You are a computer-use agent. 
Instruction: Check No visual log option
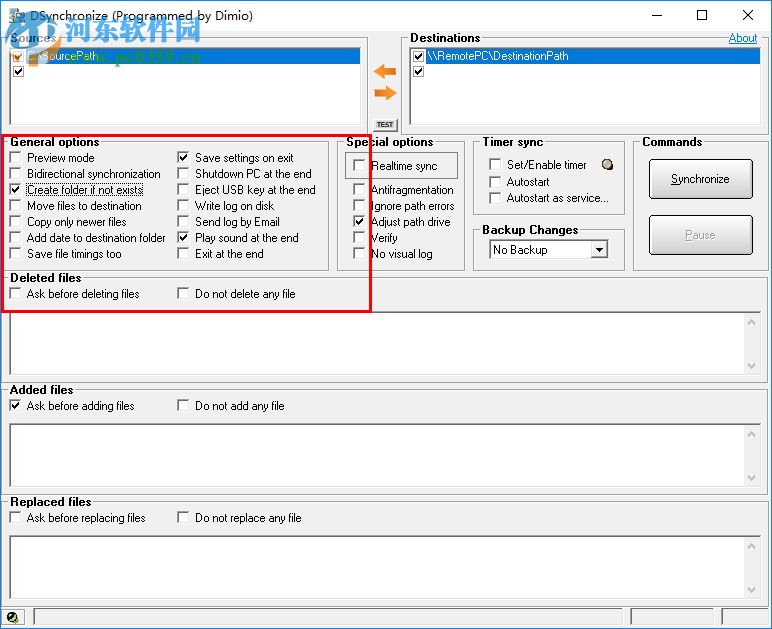(359, 253)
